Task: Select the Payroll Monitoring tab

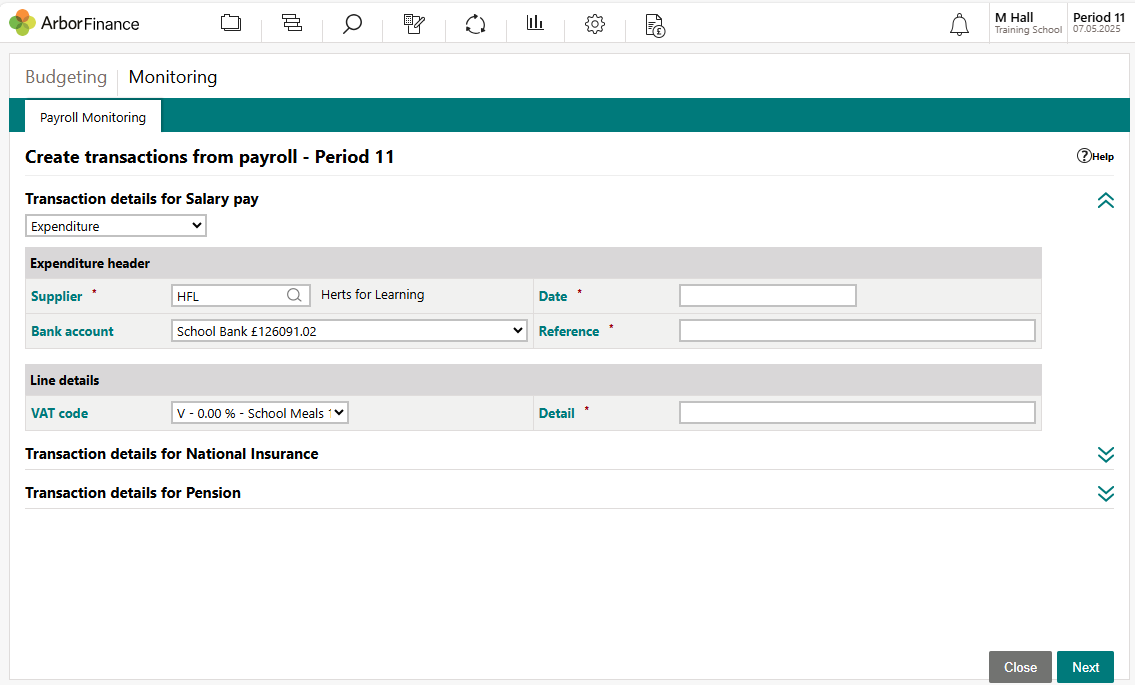Action: [x=93, y=117]
